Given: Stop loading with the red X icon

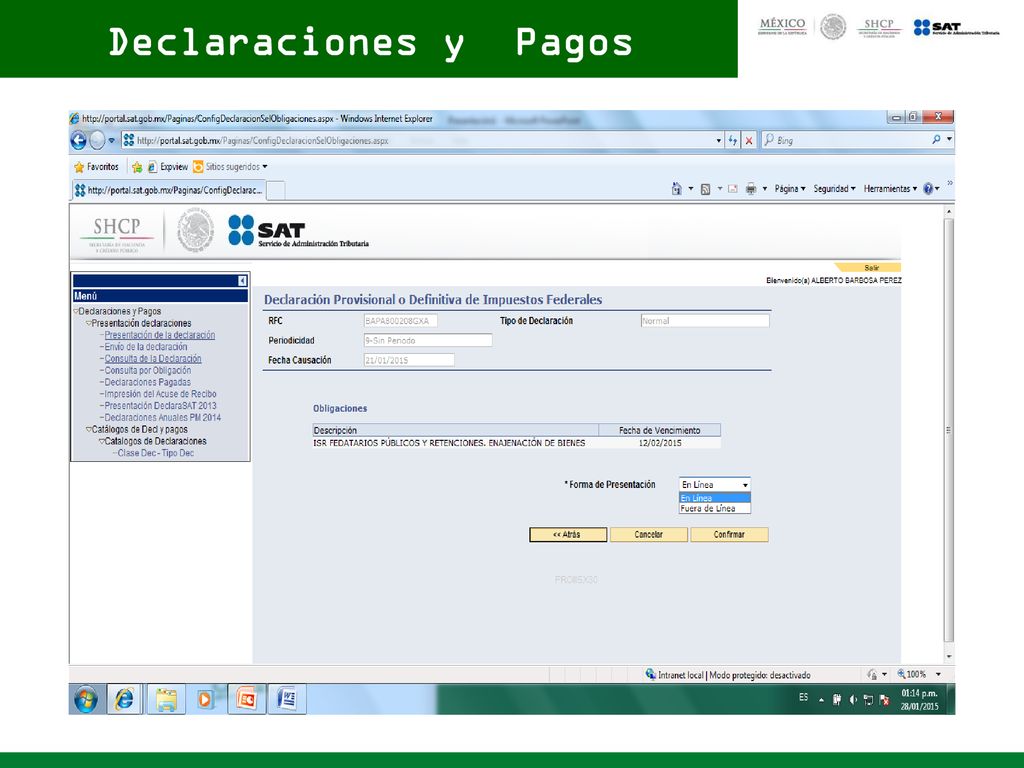Looking at the screenshot, I should pos(749,140).
